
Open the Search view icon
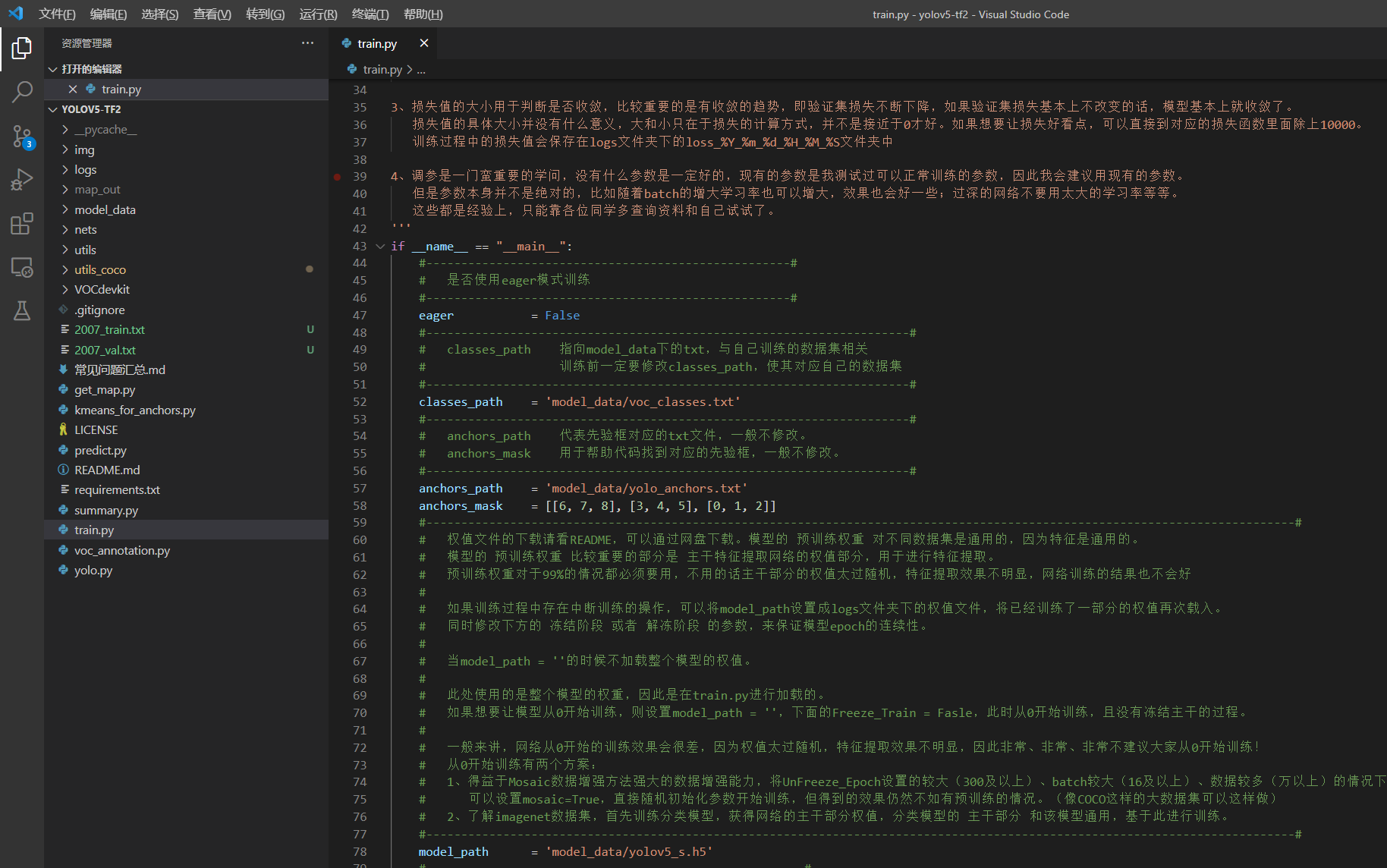(x=22, y=92)
